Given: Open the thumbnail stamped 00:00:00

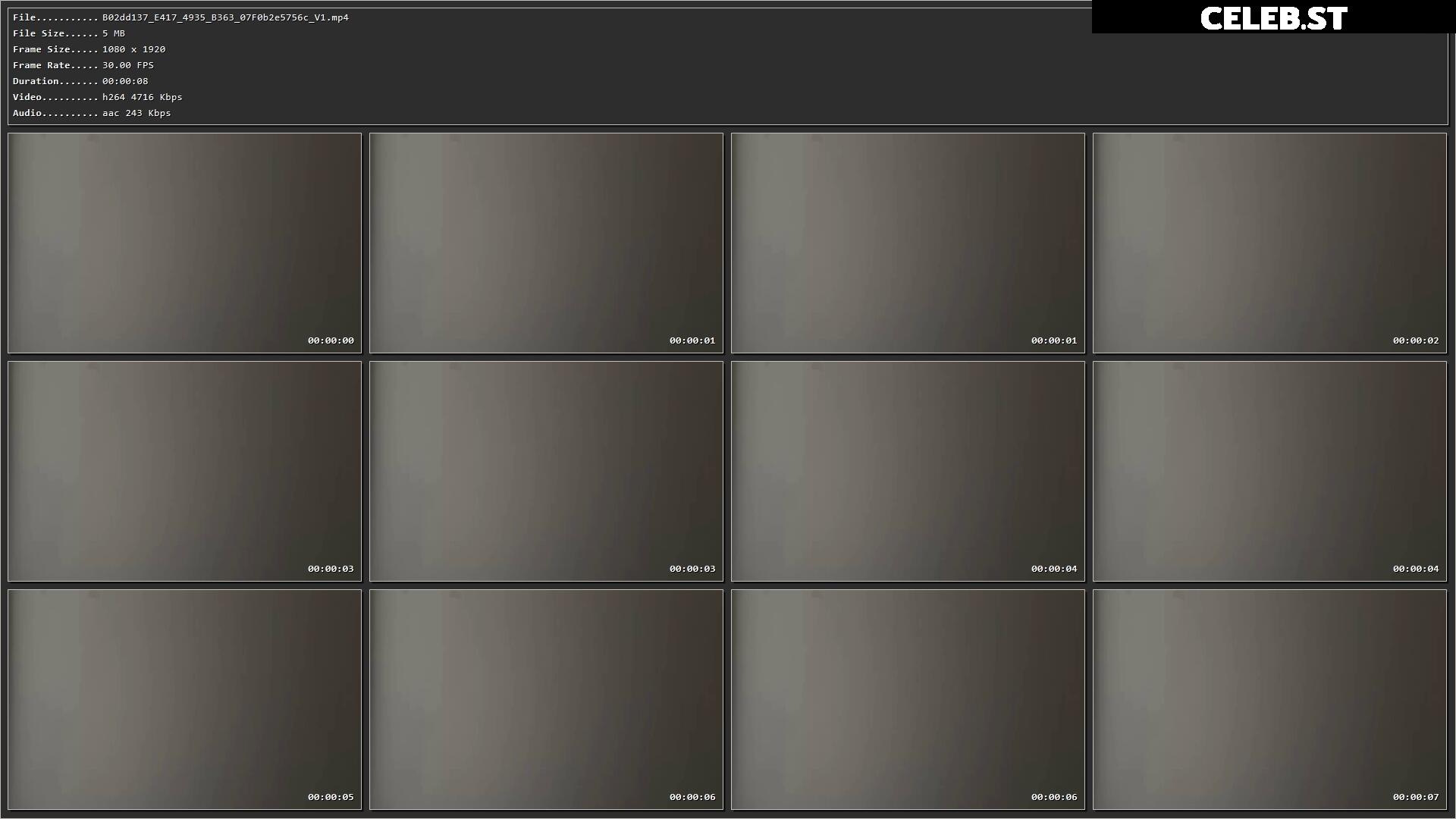Looking at the screenshot, I should click(x=184, y=243).
